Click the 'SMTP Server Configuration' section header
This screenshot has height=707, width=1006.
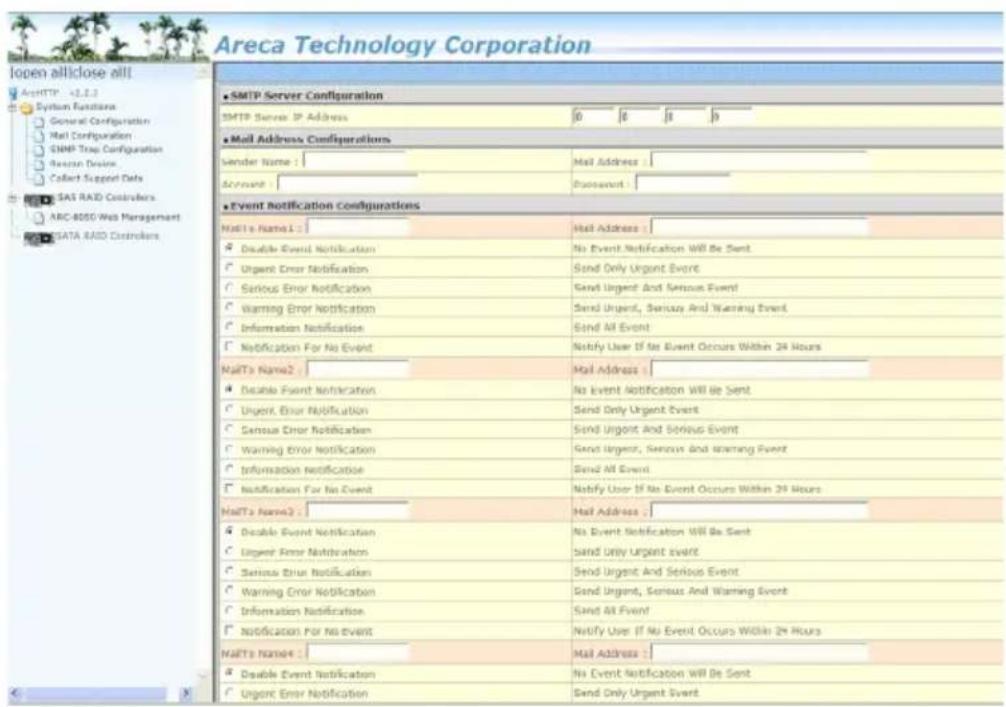[306, 96]
